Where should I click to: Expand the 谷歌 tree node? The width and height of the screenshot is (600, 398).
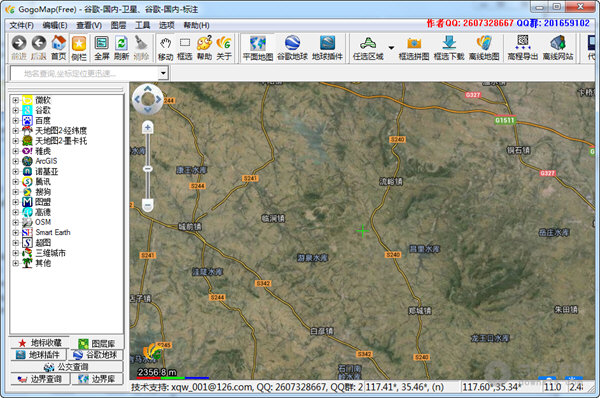coord(15,110)
